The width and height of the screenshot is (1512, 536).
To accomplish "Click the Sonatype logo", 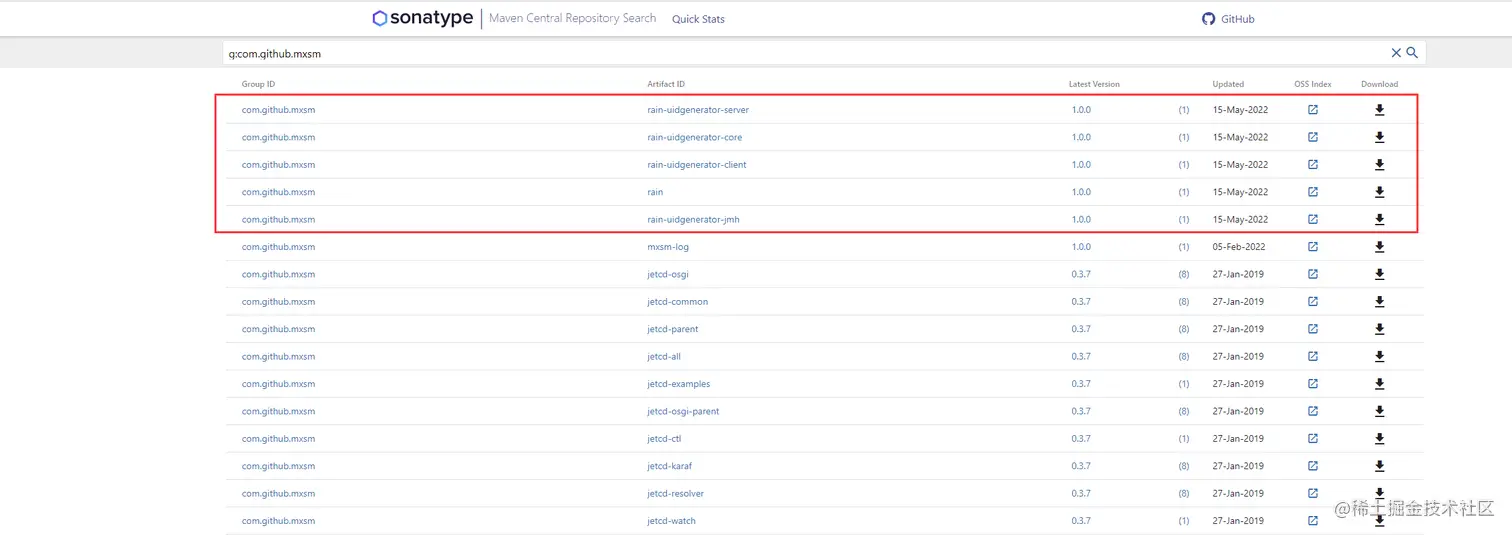I will coord(422,18).
